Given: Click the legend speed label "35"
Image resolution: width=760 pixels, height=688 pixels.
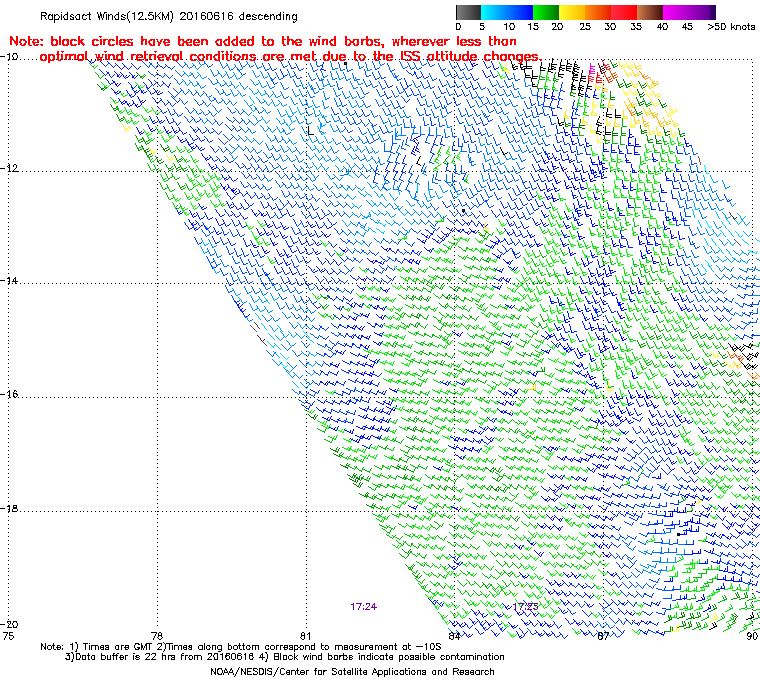Looking at the screenshot, I should click(636, 27).
